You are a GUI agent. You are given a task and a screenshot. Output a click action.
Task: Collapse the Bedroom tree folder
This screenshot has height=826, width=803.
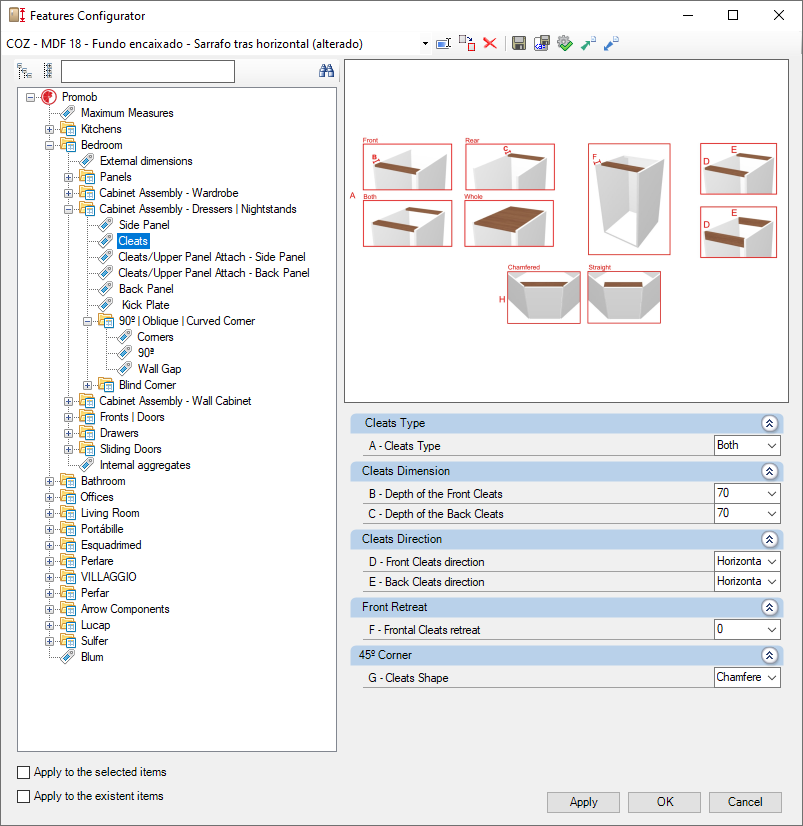49,145
